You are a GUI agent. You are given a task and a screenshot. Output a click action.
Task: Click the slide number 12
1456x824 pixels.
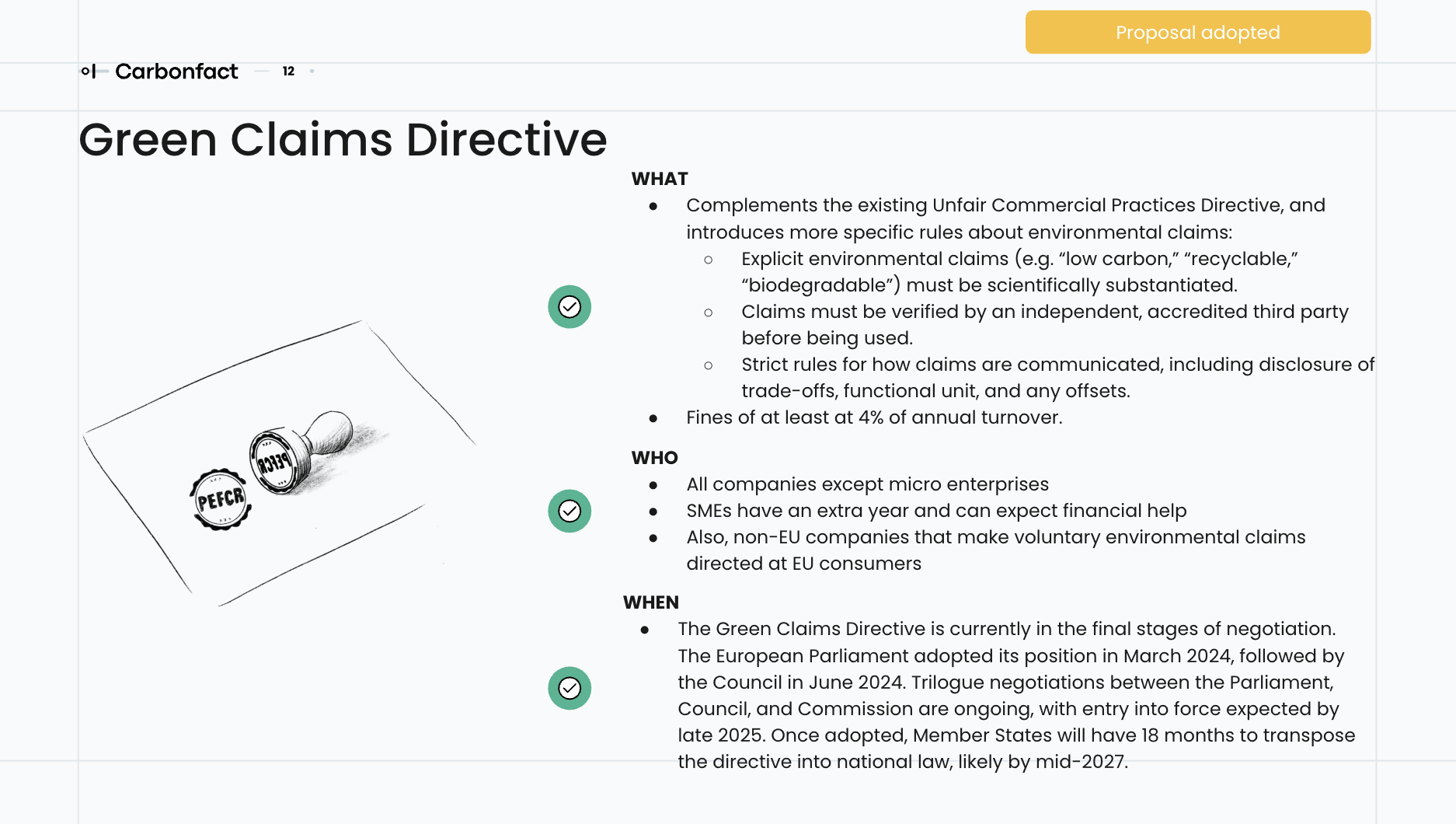pyautogui.click(x=288, y=72)
